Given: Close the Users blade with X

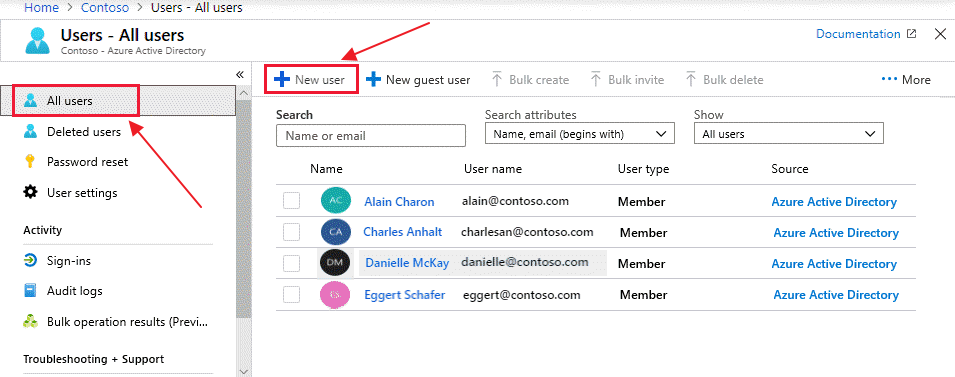Looking at the screenshot, I should pyautogui.click(x=940, y=34).
